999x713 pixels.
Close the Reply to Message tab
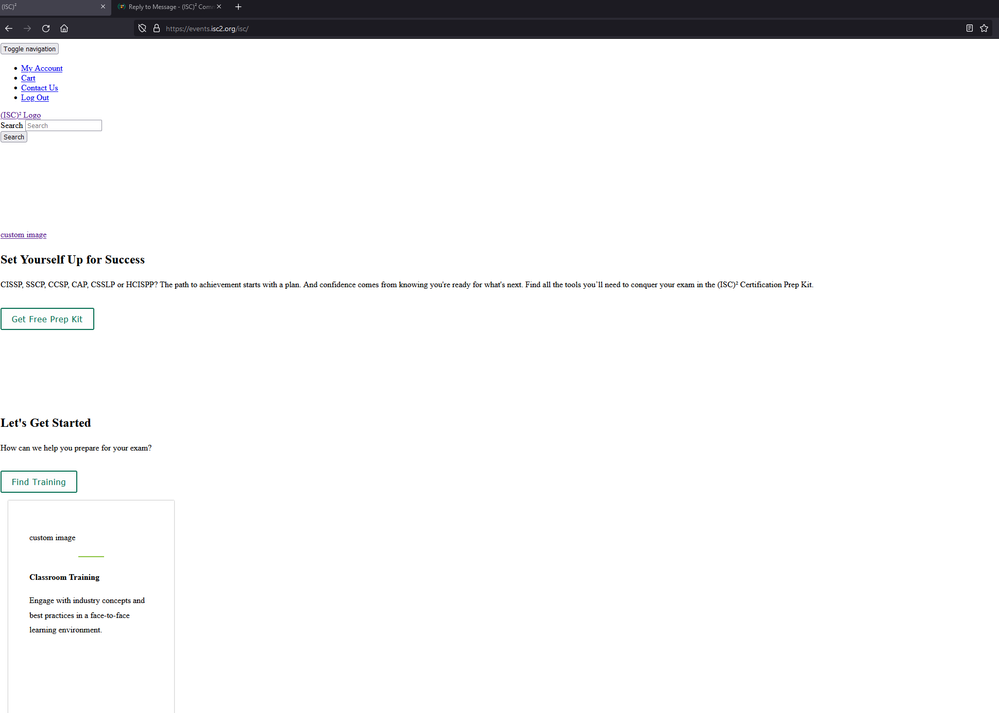click(219, 7)
